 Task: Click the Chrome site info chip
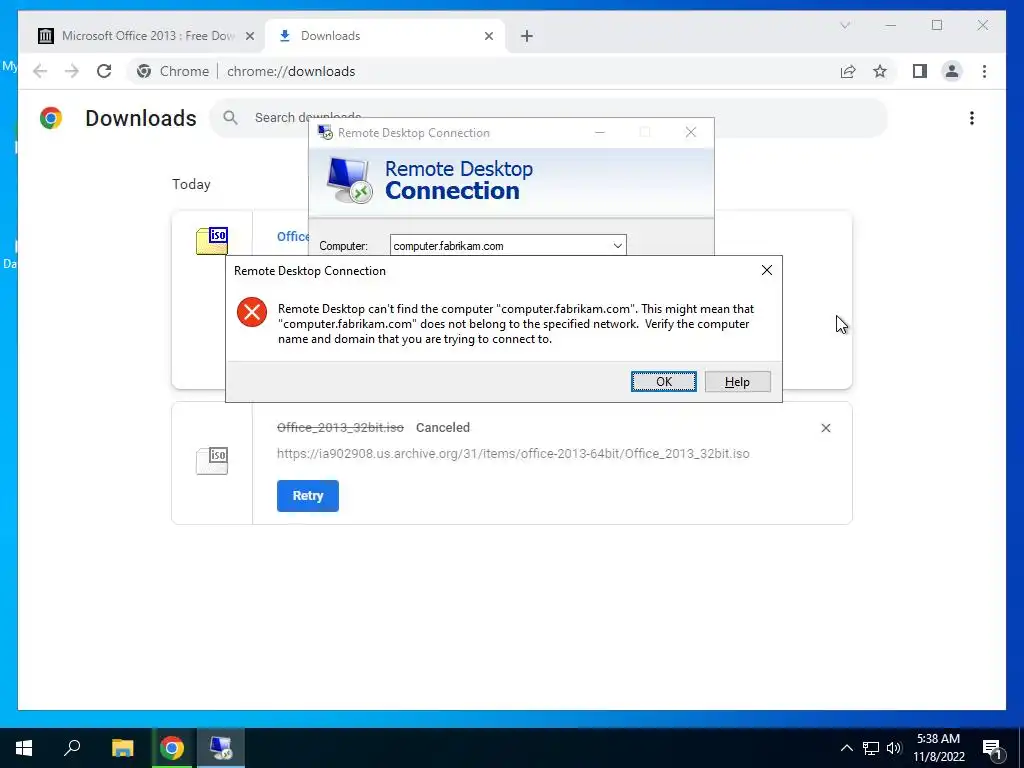pos(173,71)
